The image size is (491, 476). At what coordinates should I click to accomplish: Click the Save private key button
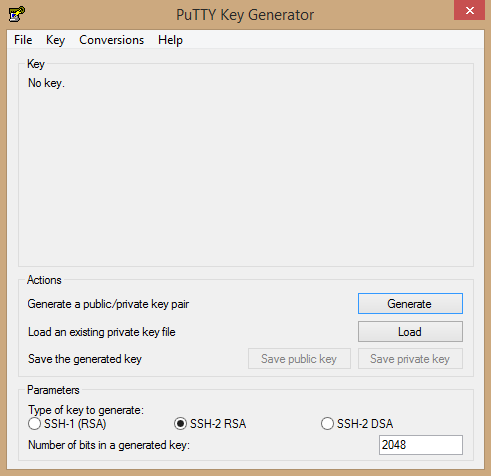tap(410, 359)
